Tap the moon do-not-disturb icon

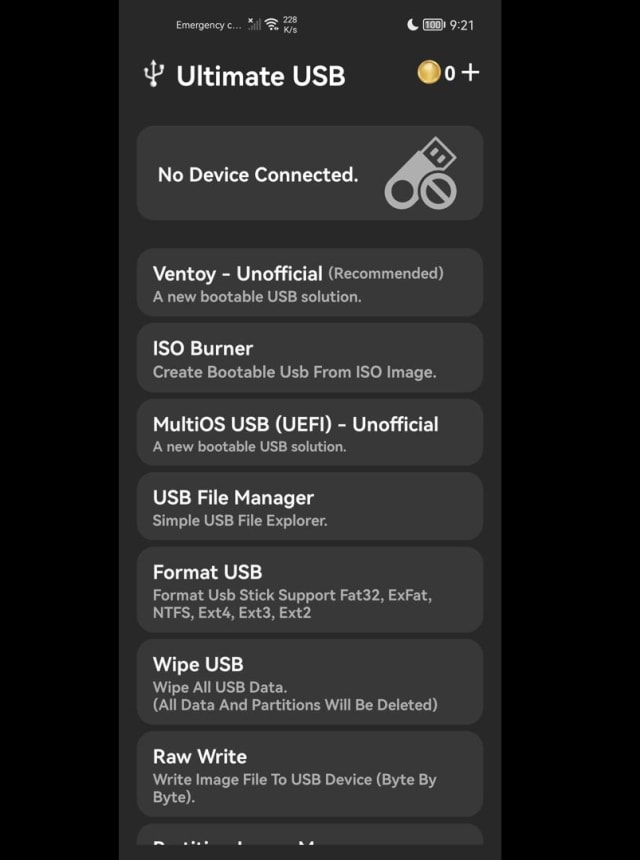[x=412, y=25]
